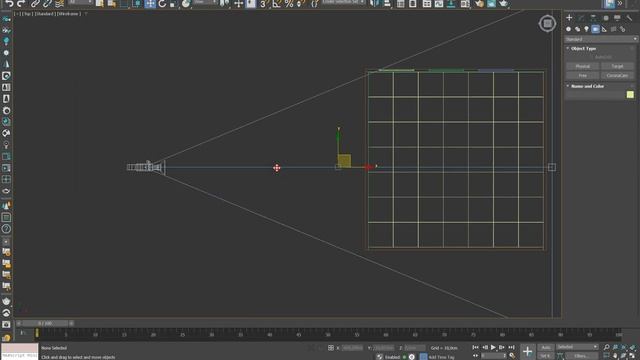Open the Display panel tab
The image size is (640, 360).
617,18
